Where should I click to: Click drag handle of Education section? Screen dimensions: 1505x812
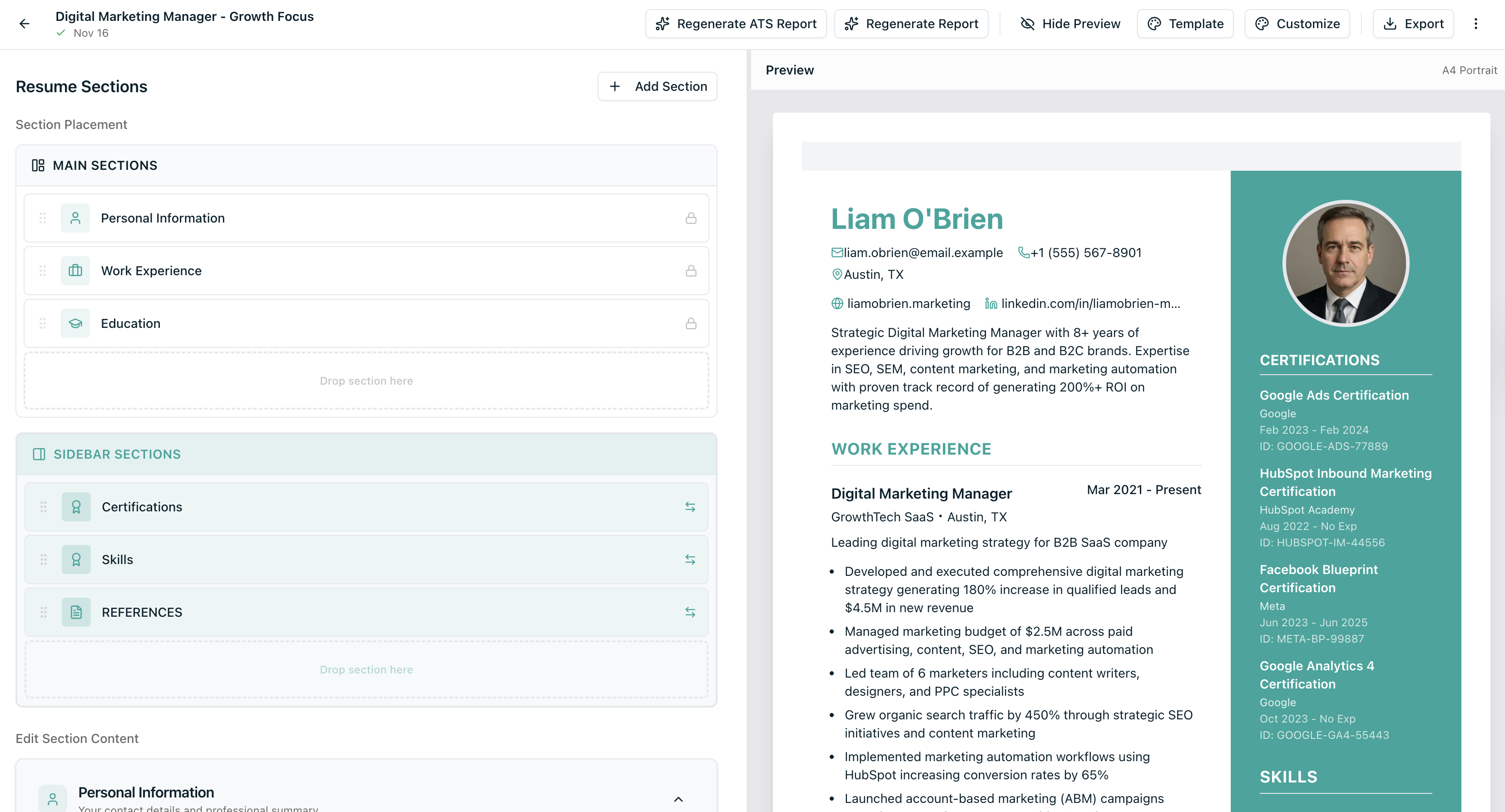click(x=43, y=323)
